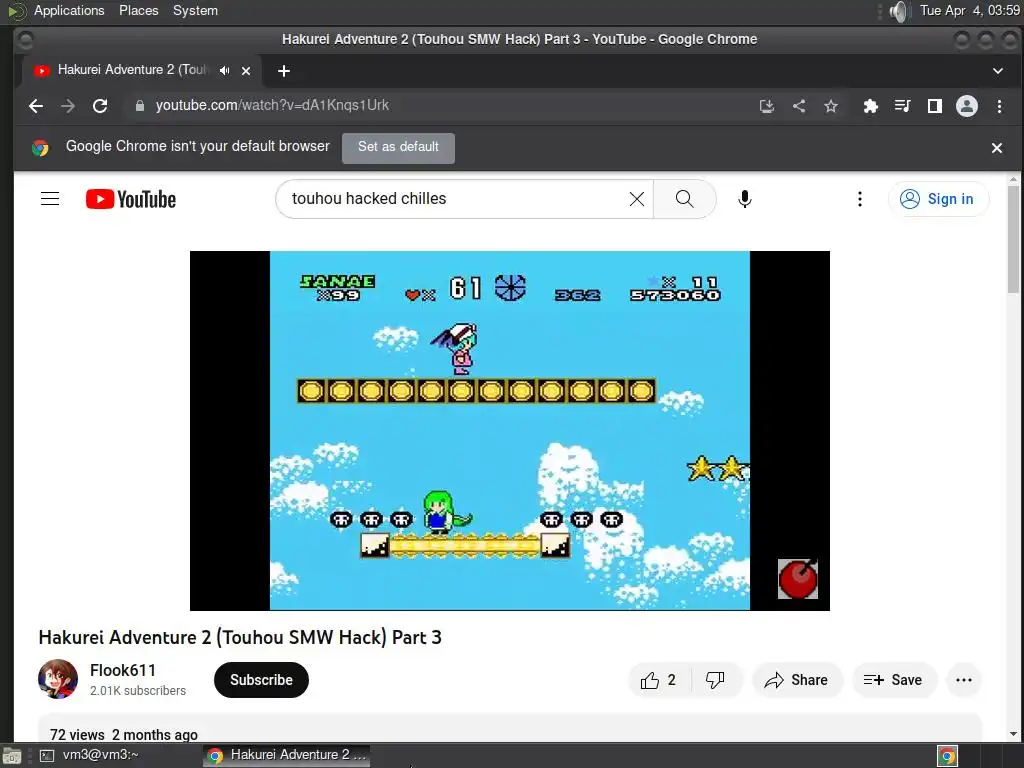The height and width of the screenshot is (768, 1024).
Task: Click the forward navigation arrow
Action: pos(68,106)
